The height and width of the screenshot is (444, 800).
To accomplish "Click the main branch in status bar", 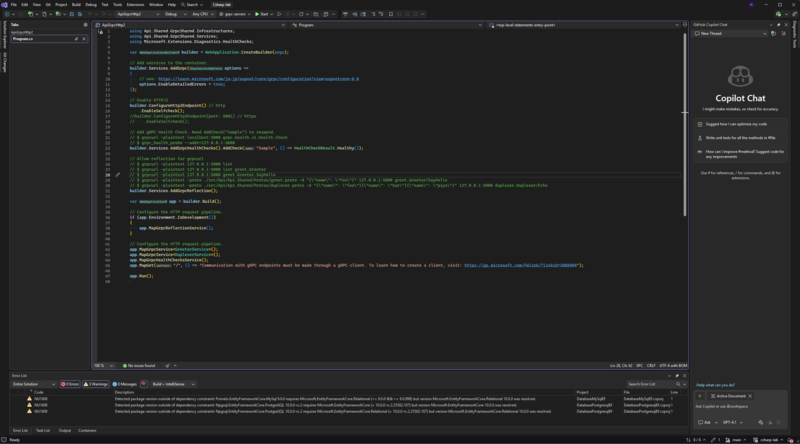I will [x=736, y=440].
